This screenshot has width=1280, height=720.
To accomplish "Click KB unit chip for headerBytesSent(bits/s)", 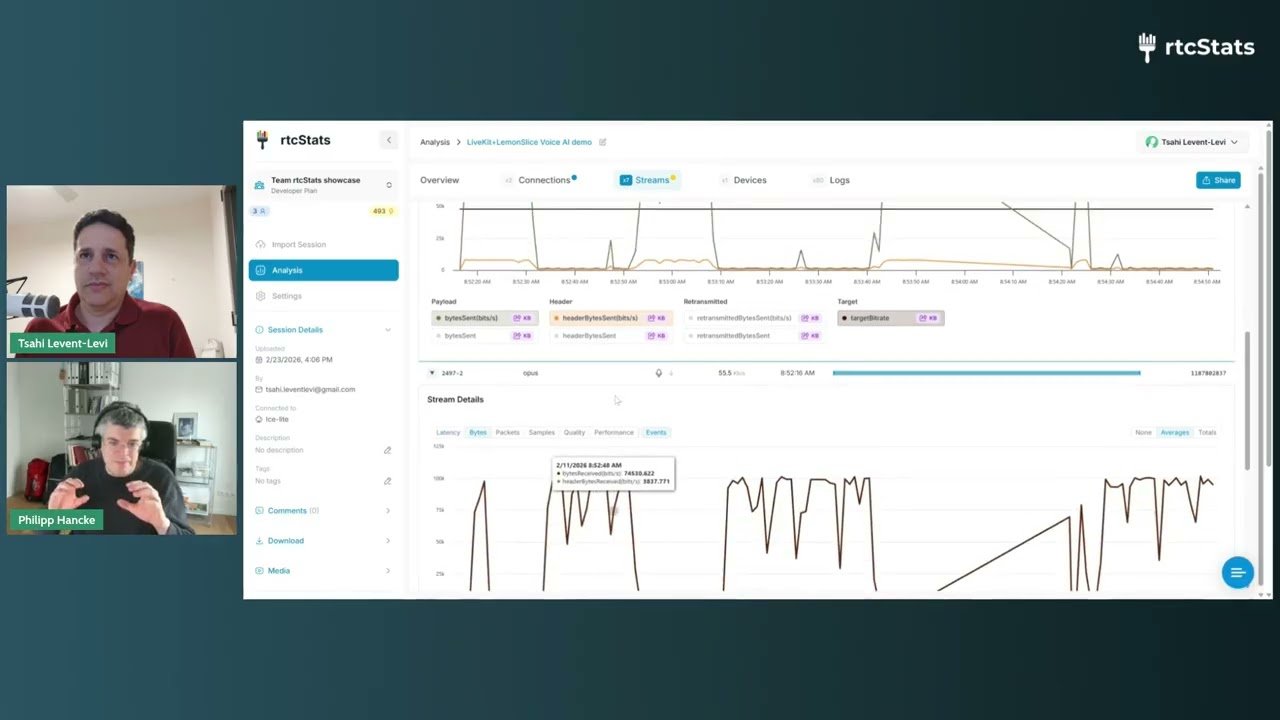I will coord(657,318).
